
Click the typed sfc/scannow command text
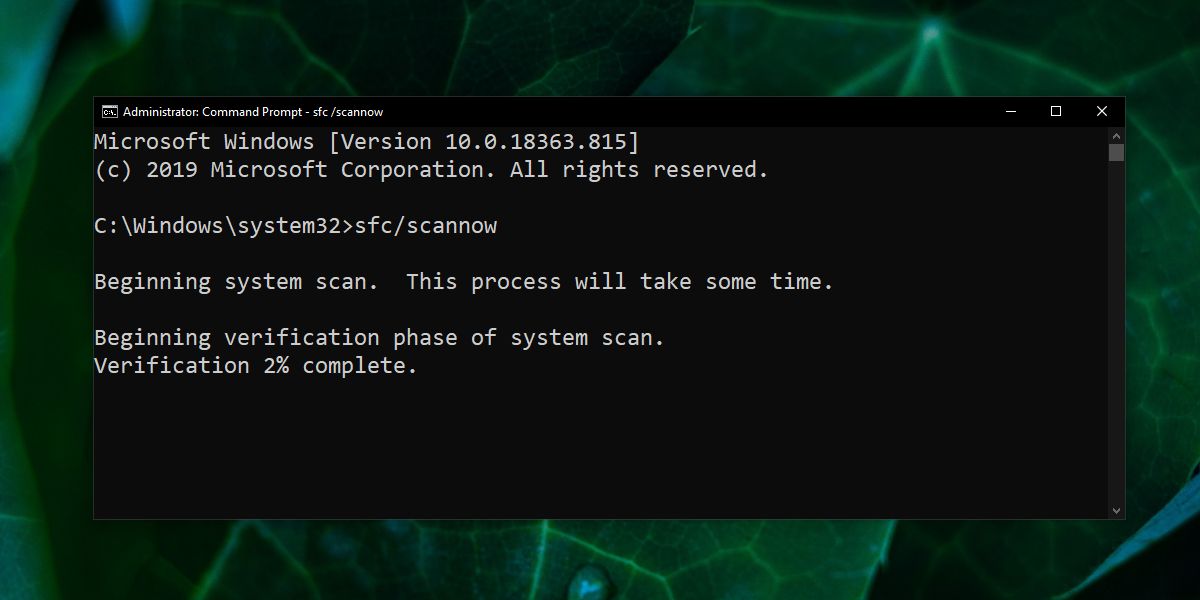426,226
